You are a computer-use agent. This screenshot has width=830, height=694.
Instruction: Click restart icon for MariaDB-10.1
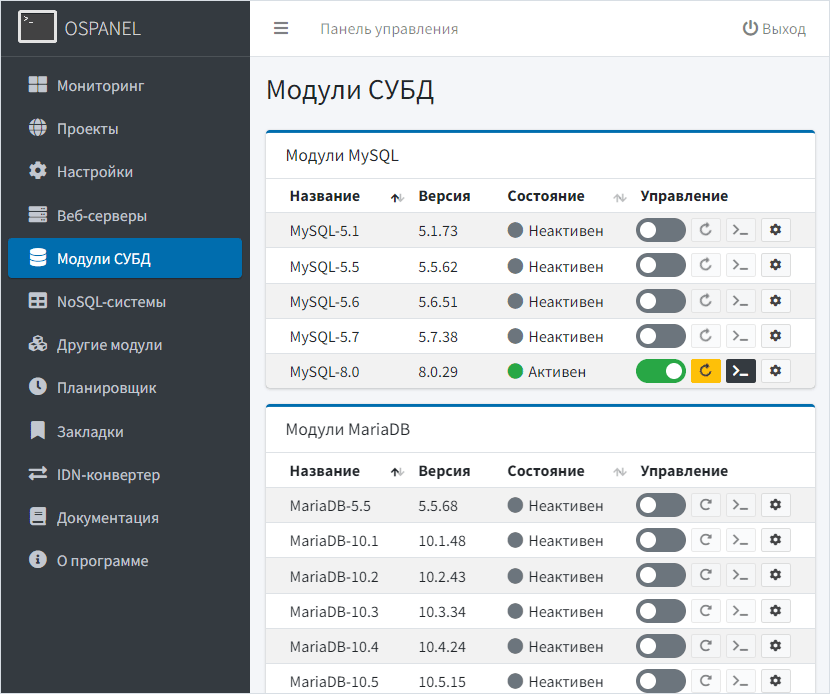pyautogui.click(x=706, y=540)
